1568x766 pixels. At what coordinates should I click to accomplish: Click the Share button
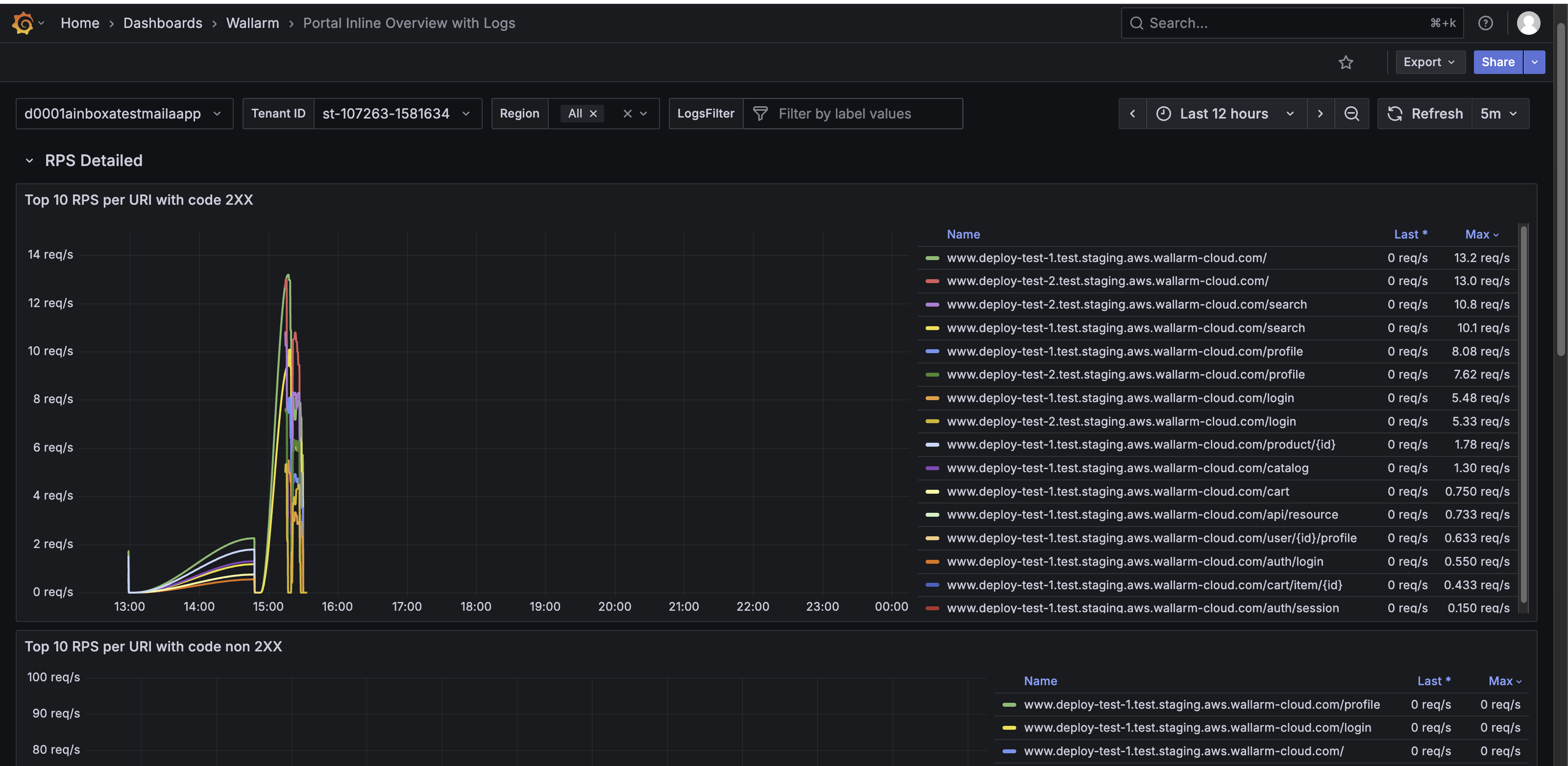tap(1497, 62)
